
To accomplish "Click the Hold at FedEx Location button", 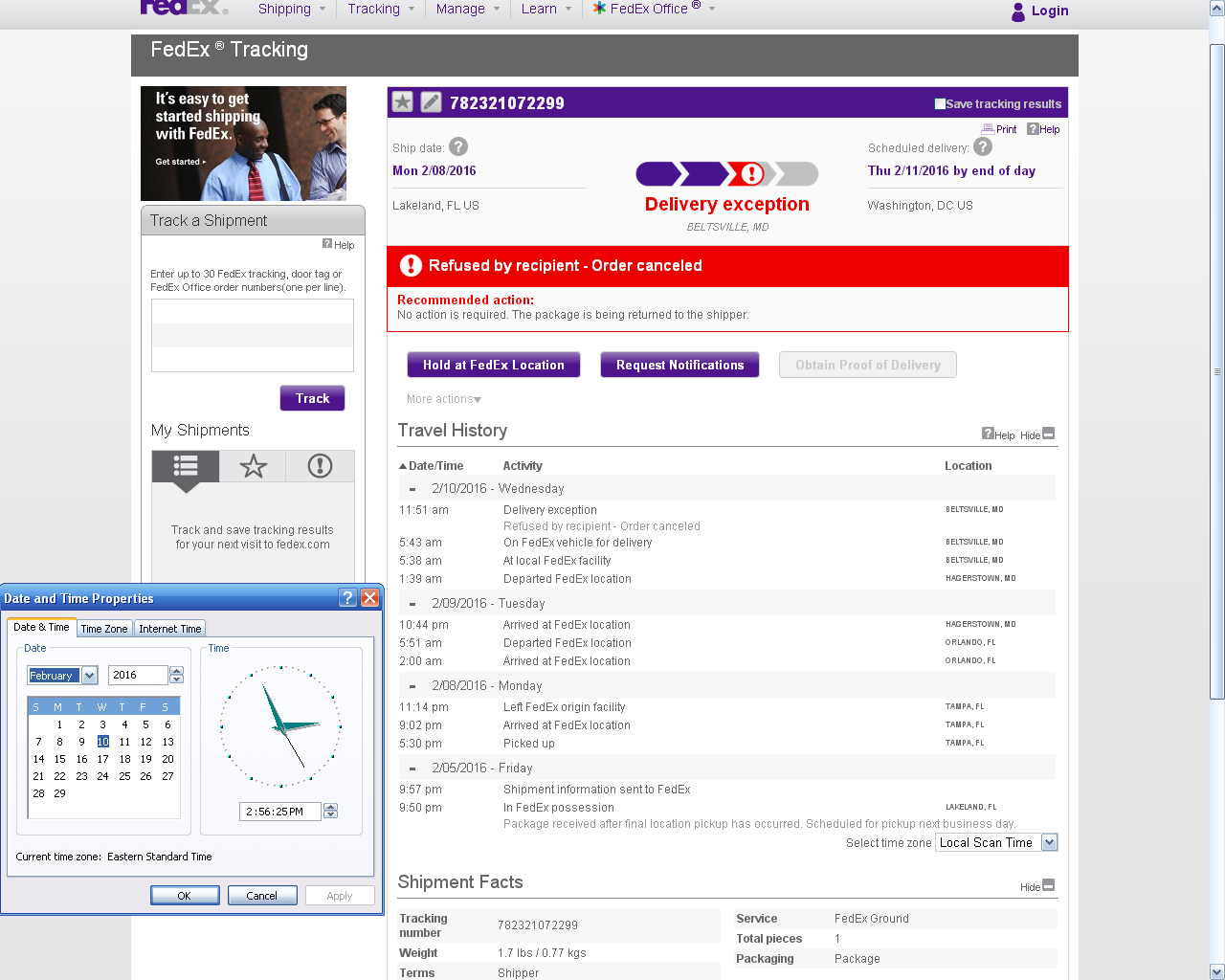I will pos(494,365).
